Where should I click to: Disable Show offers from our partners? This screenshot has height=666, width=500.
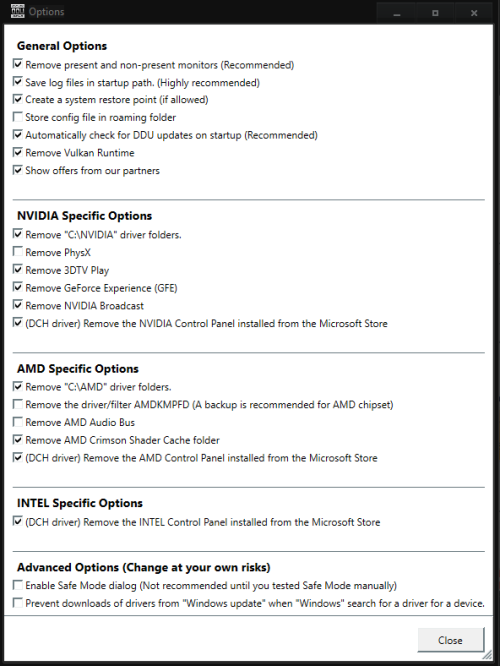(x=17, y=170)
